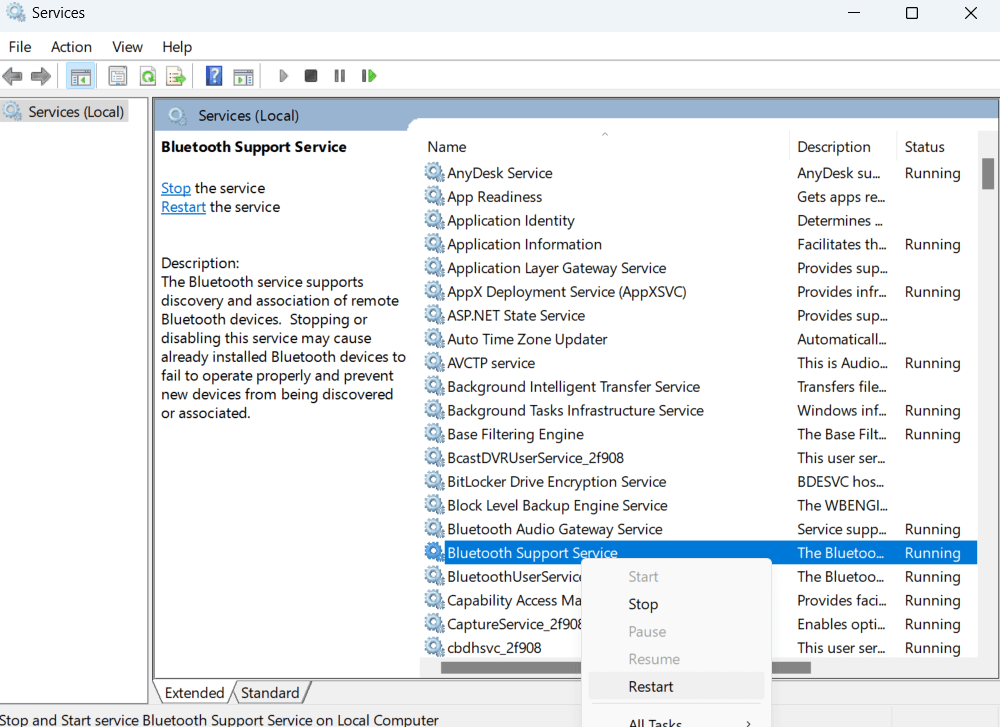
Task: Choose Stop in the context menu
Action: click(x=643, y=604)
